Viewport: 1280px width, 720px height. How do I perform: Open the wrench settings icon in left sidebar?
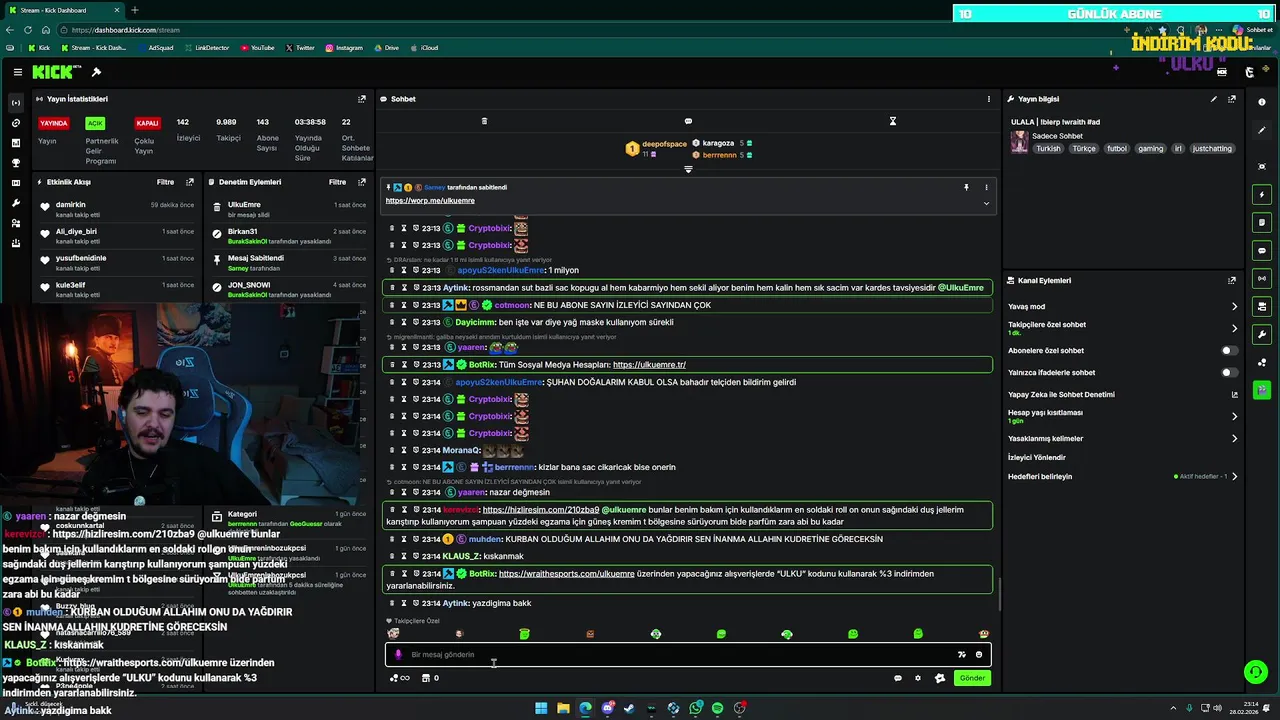15,203
